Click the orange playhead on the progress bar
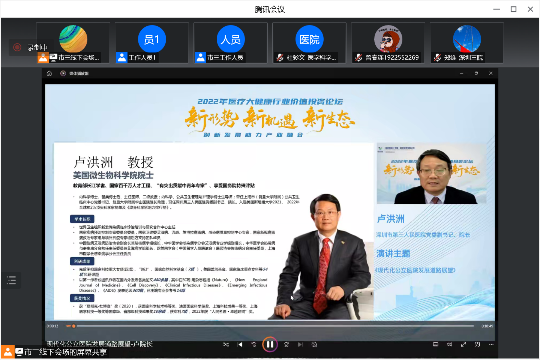 click(x=73, y=326)
